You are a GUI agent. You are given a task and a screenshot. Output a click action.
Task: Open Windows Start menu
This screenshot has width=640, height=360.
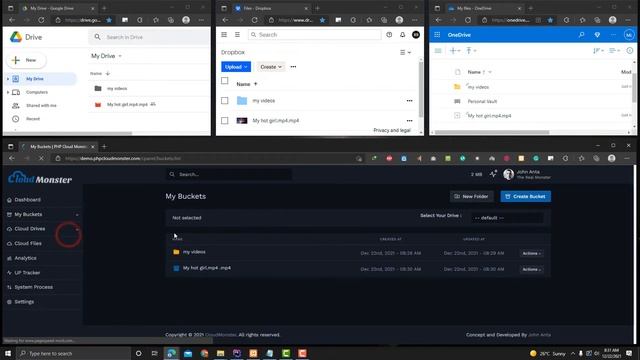coord(8,353)
